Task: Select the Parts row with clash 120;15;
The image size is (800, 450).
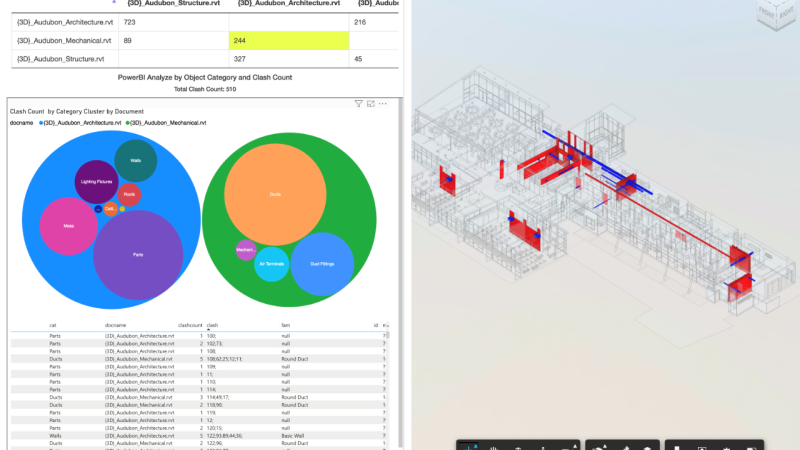Action: pos(199,428)
